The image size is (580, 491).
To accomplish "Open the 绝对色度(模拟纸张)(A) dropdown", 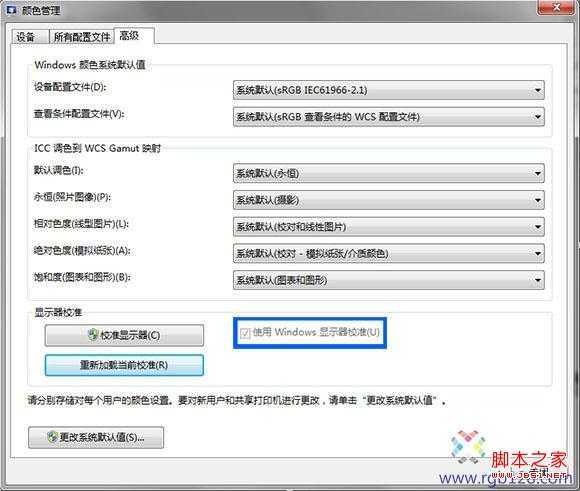I will pos(388,253).
